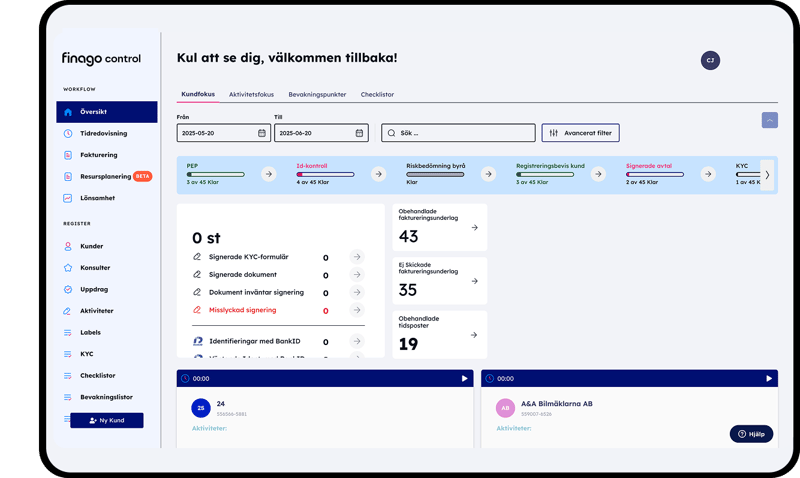Switch to the Aktivitetsfokus tab

pos(251,94)
